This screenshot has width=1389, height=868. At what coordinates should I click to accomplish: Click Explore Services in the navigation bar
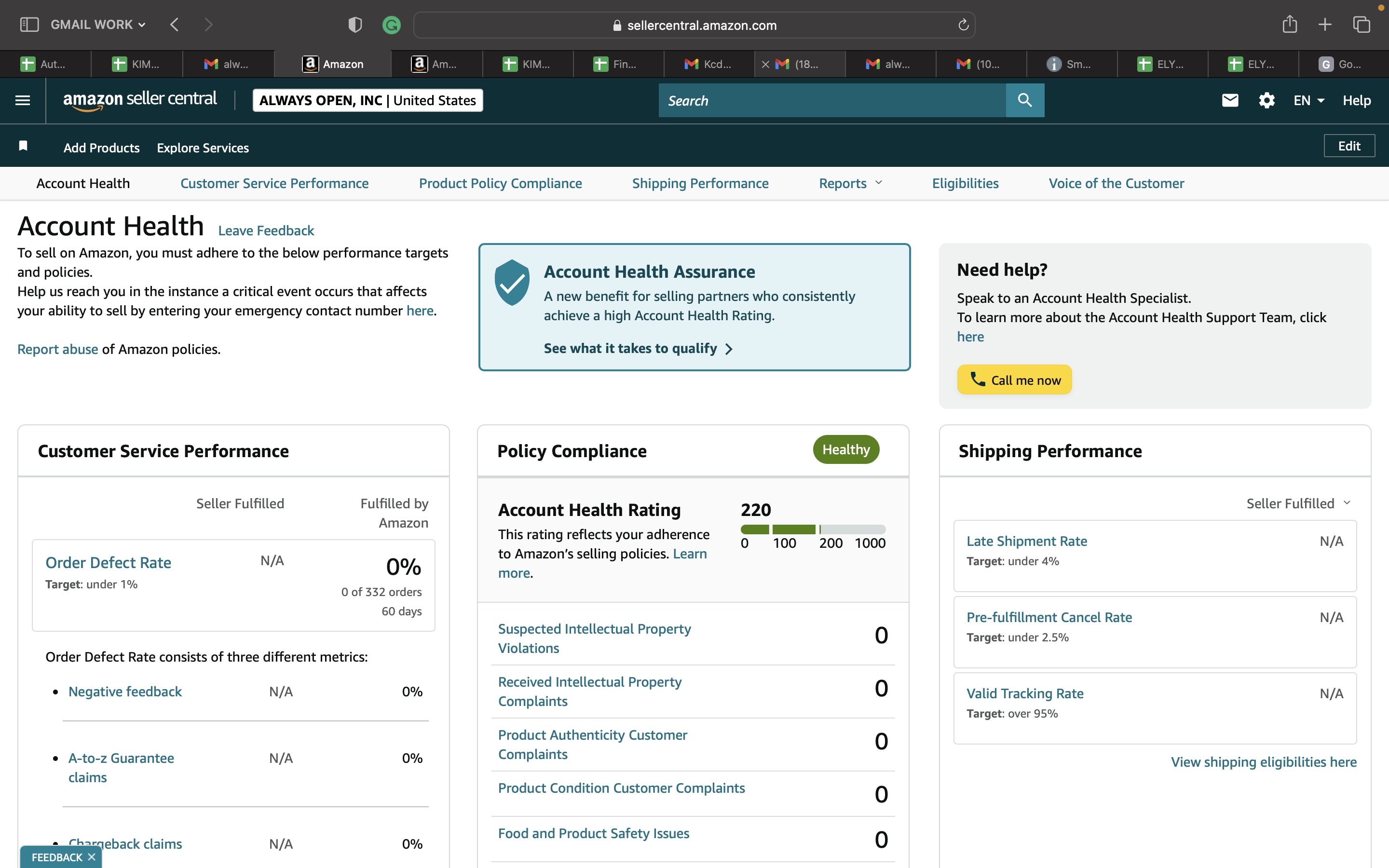[203, 148]
